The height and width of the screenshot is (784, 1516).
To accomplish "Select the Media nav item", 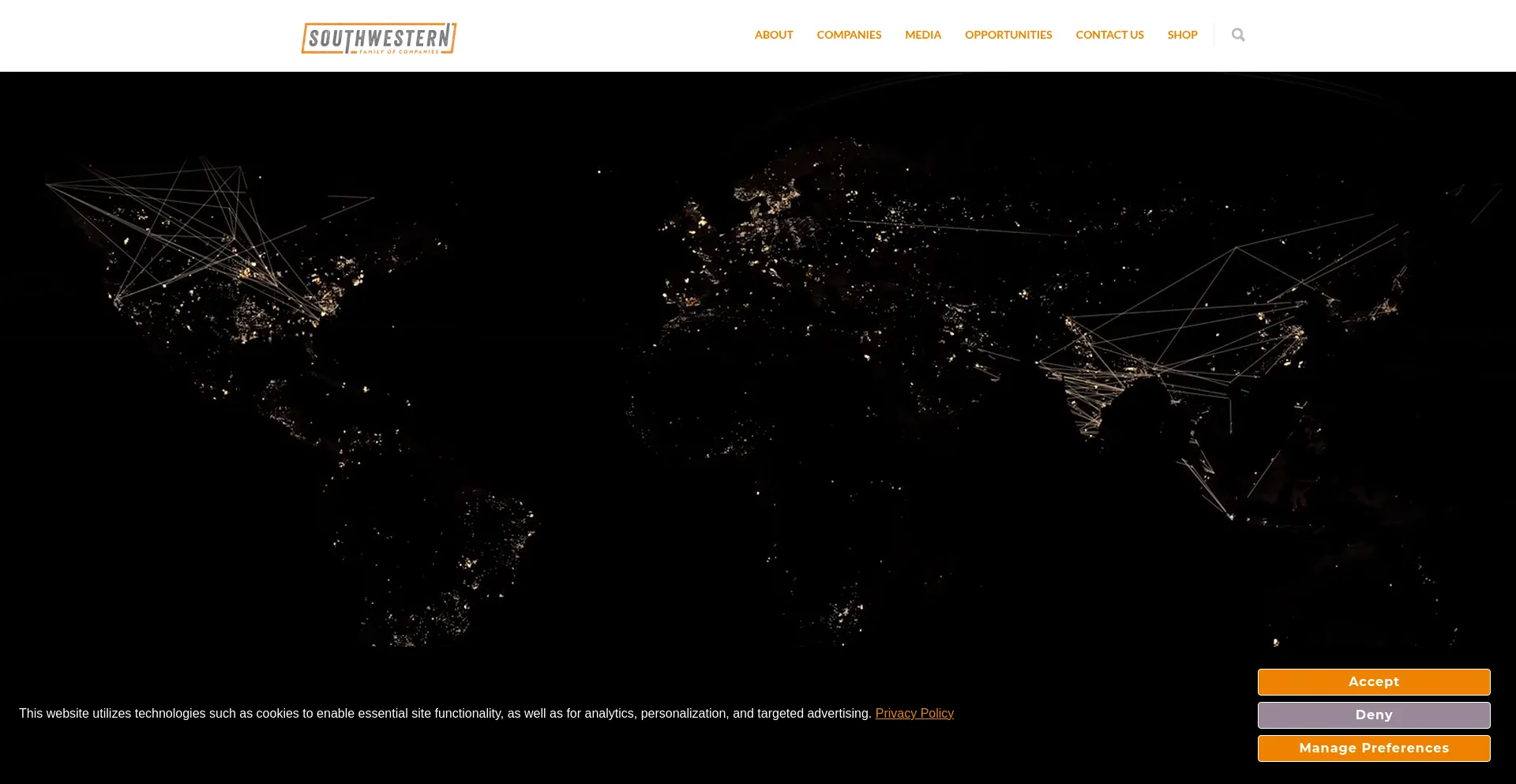I will [x=923, y=35].
